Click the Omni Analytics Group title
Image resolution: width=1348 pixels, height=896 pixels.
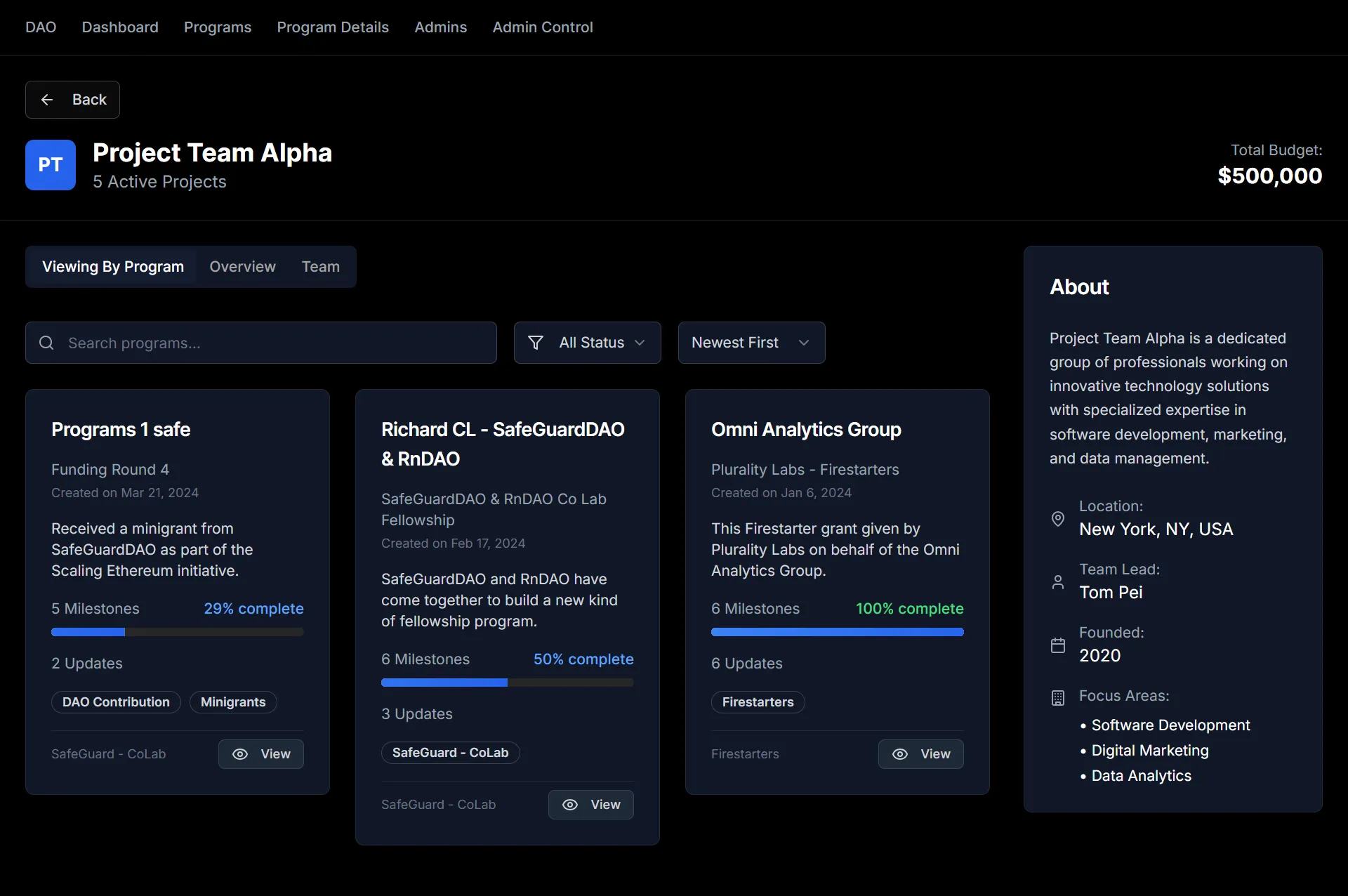point(806,430)
